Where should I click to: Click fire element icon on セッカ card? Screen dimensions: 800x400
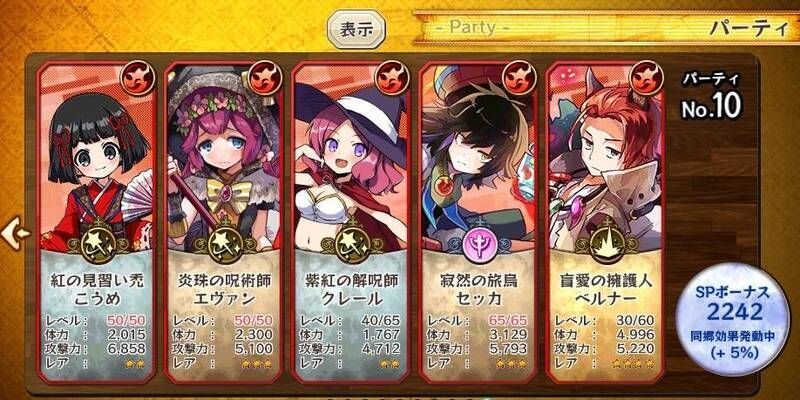click(519, 78)
